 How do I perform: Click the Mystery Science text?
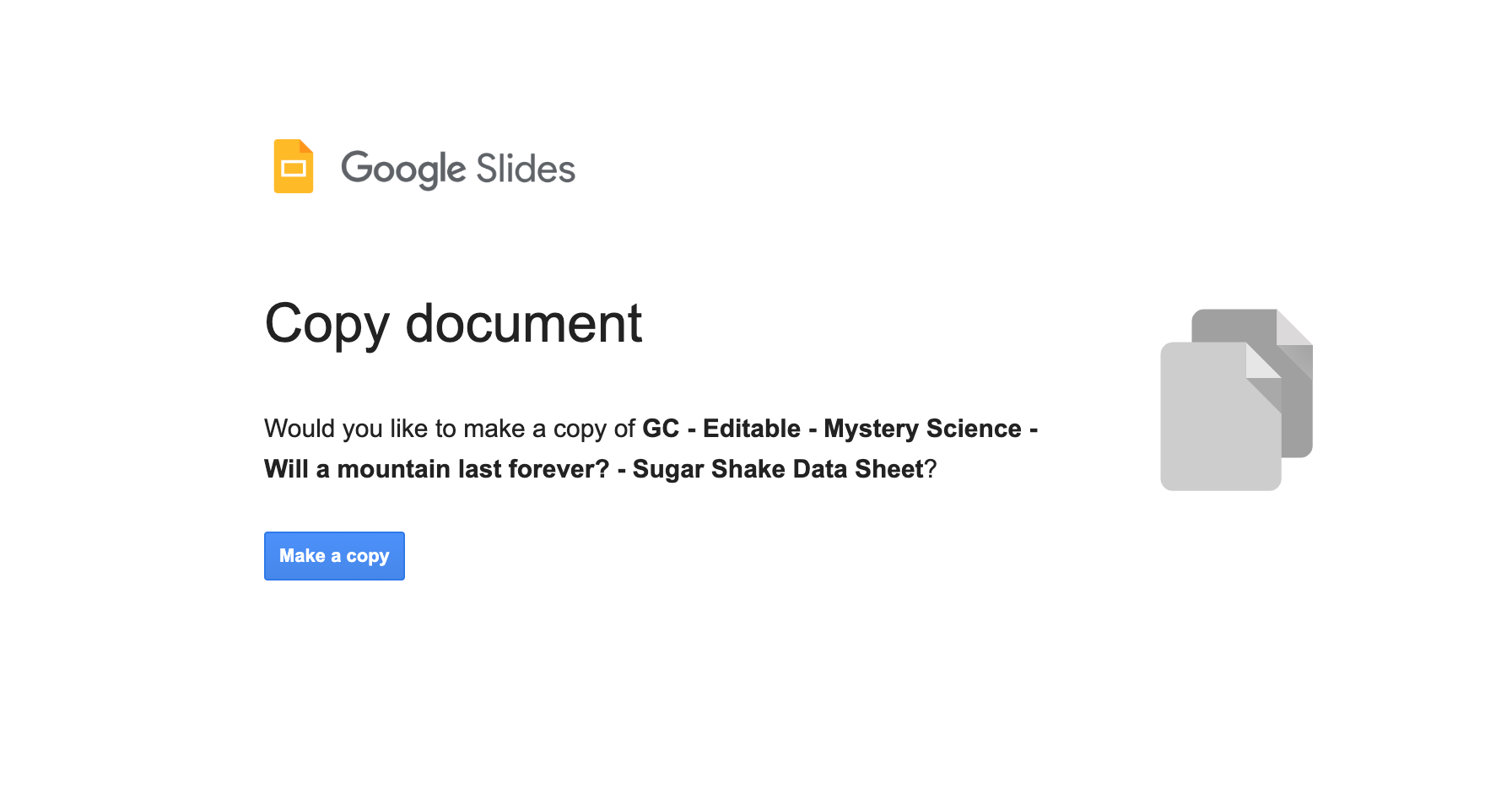coord(922,429)
